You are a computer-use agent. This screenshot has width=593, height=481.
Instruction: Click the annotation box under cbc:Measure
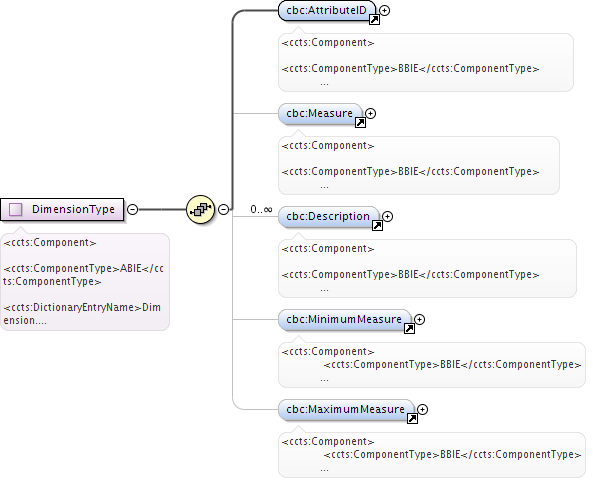[419, 165]
